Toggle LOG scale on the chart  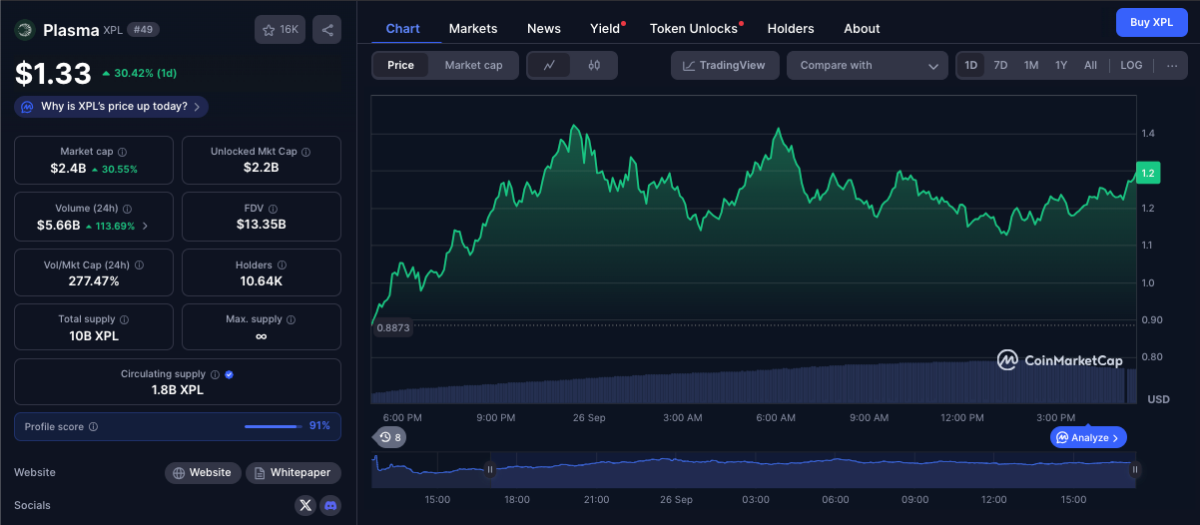coord(1130,66)
